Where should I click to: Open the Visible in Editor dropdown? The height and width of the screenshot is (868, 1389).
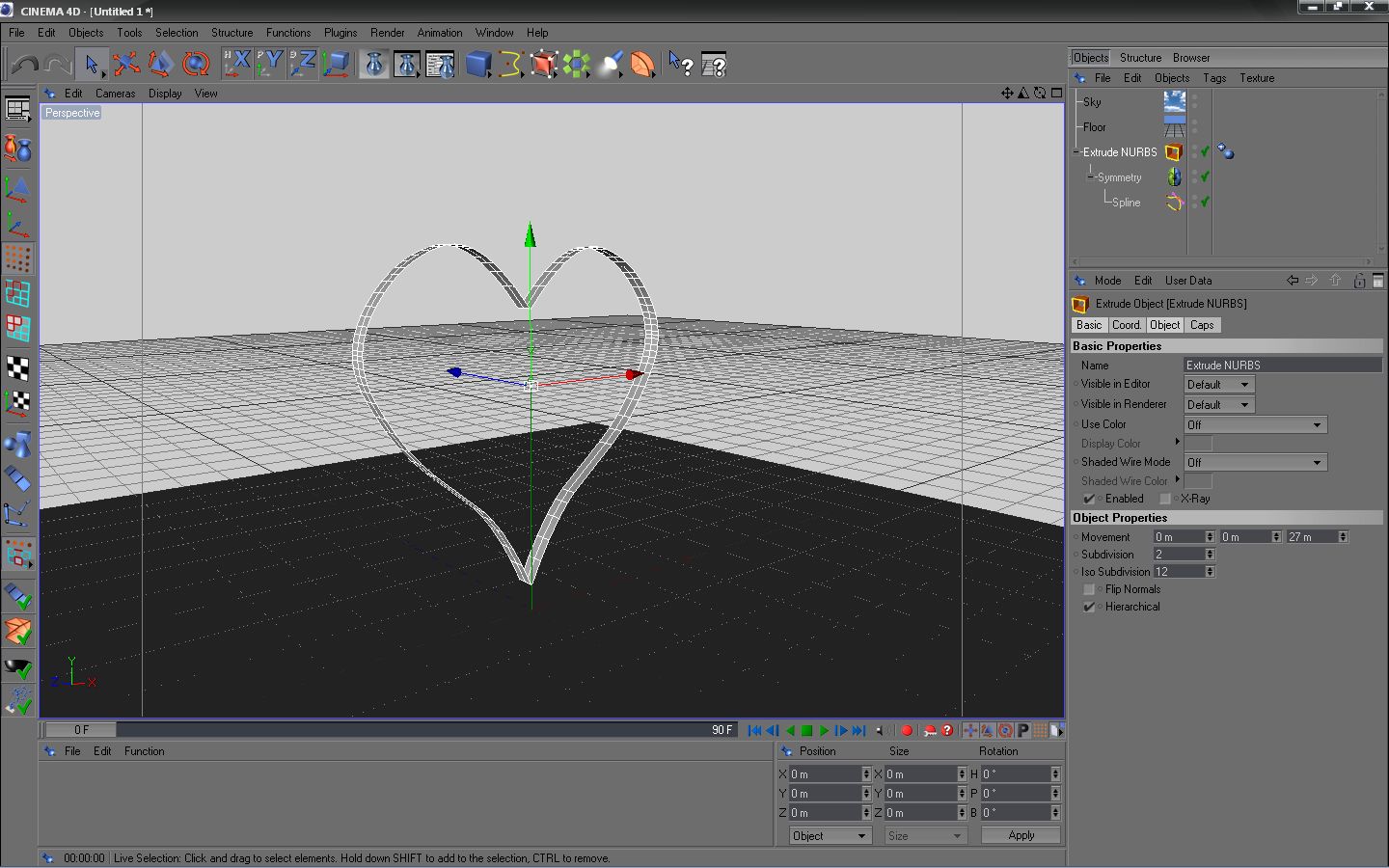1219,385
